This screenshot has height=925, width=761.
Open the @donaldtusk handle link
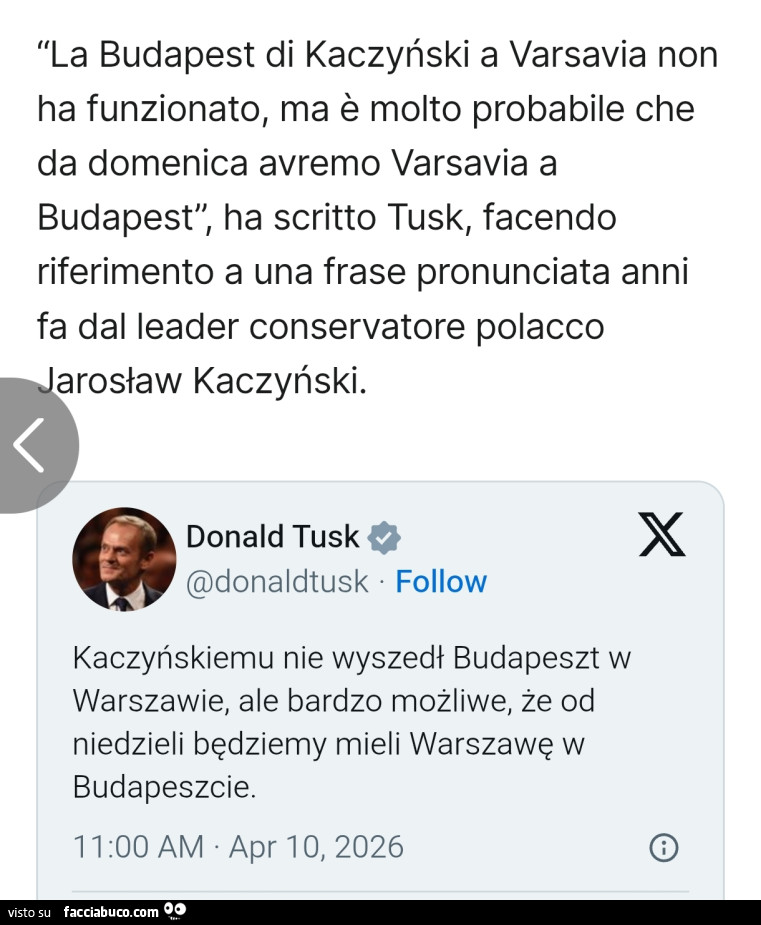pyautogui.click(x=277, y=581)
